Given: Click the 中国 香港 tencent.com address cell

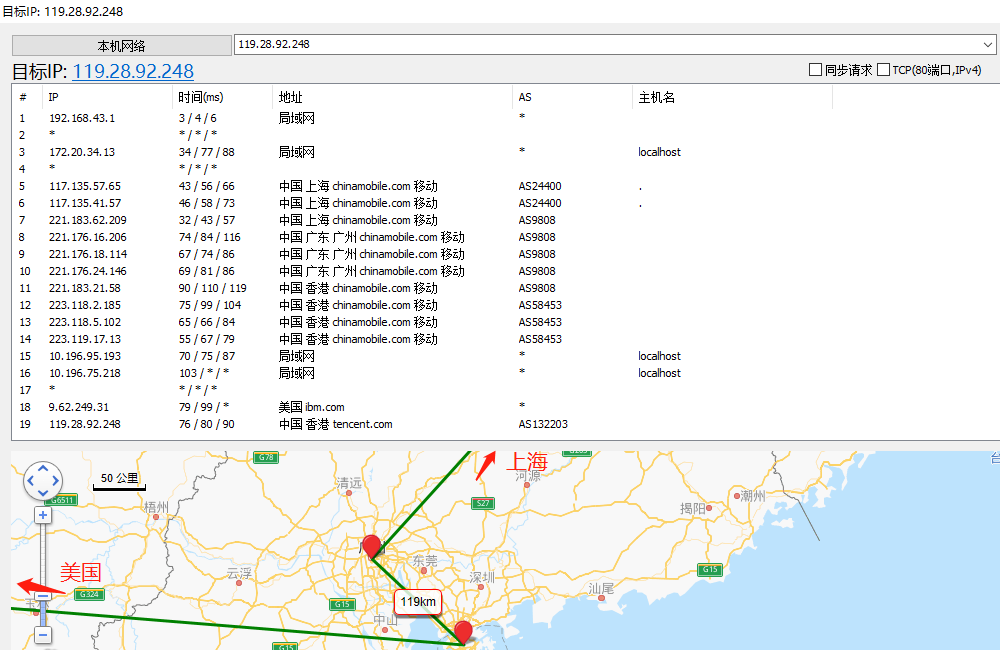Looking at the screenshot, I should 335,424.
